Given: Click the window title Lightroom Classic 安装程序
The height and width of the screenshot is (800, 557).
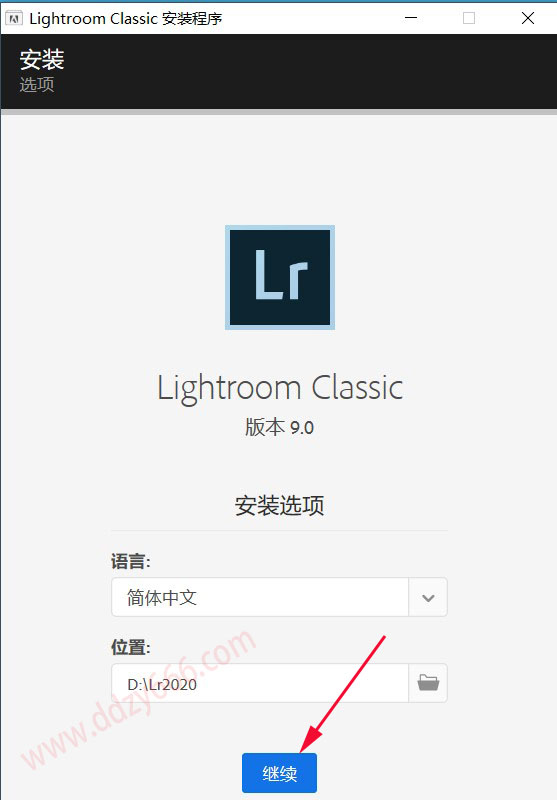Looking at the screenshot, I should coord(125,18).
